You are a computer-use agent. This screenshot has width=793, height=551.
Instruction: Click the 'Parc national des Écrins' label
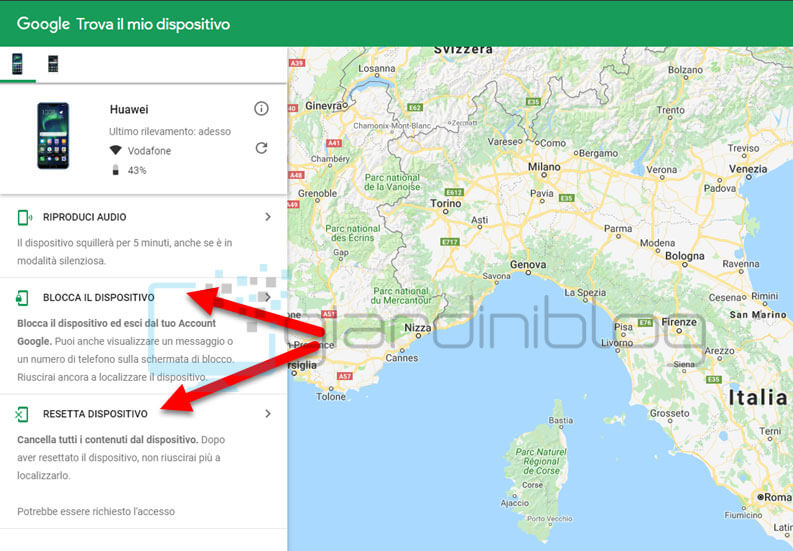(353, 233)
